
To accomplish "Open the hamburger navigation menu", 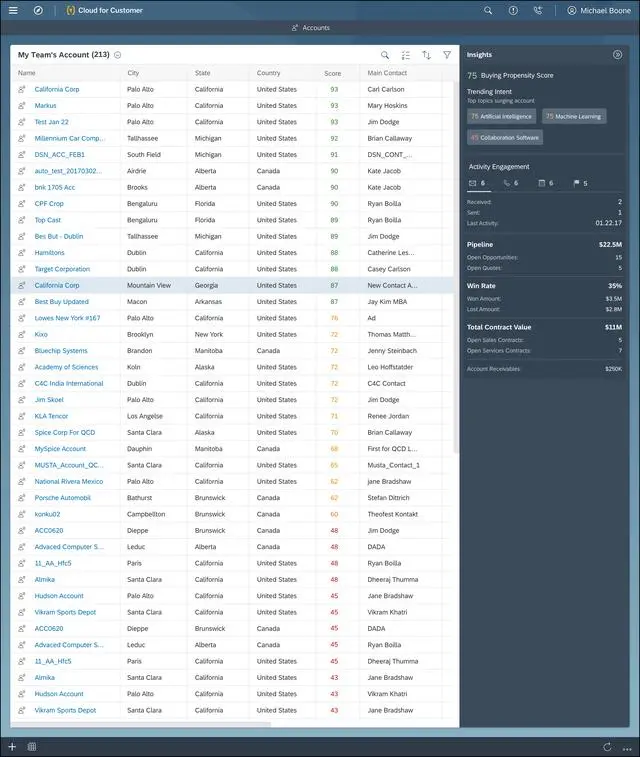I will pyautogui.click(x=13, y=10).
